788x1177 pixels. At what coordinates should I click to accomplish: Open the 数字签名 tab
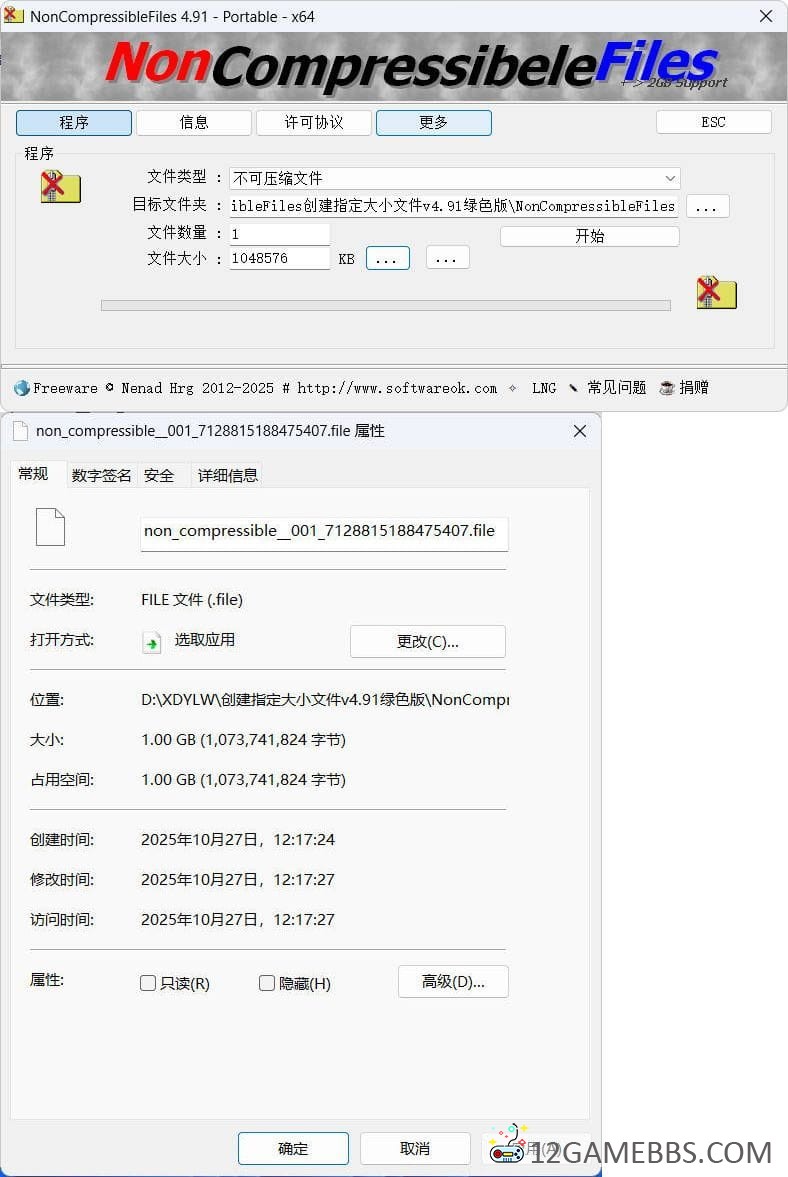[x=101, y=476]
